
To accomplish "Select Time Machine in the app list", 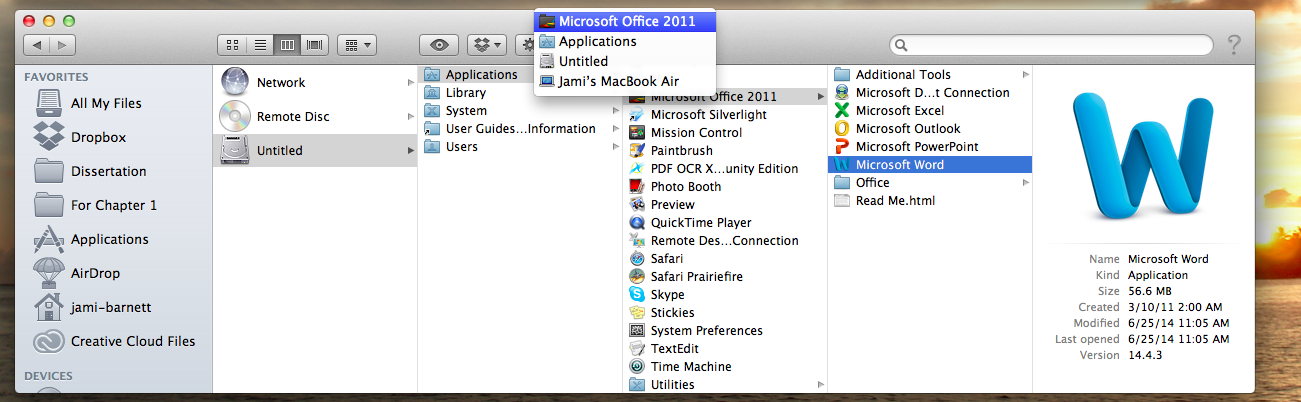I will tap(725, 366).
